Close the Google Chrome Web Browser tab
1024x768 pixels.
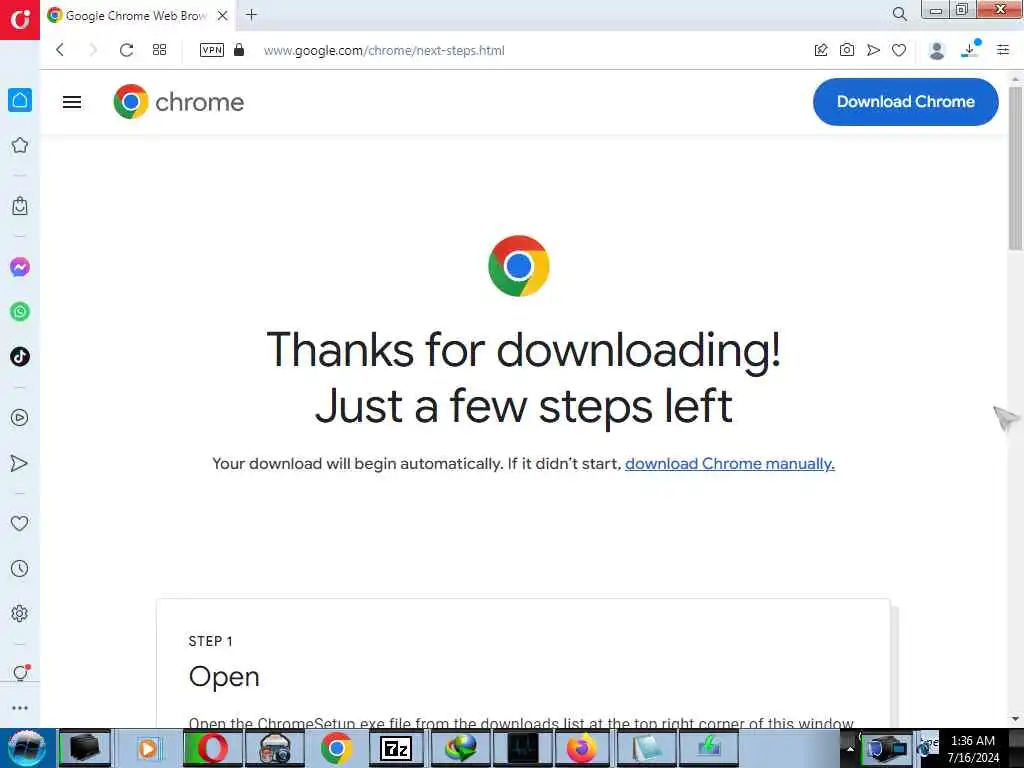click(x=223, y=15)
